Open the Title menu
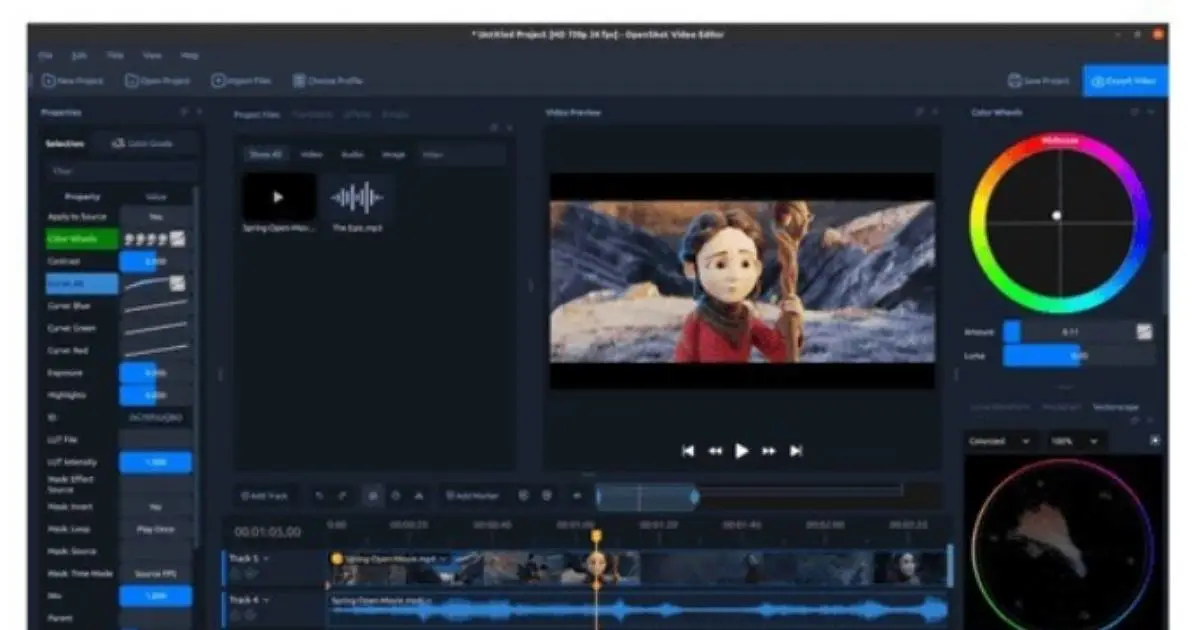 click(115, 55)
